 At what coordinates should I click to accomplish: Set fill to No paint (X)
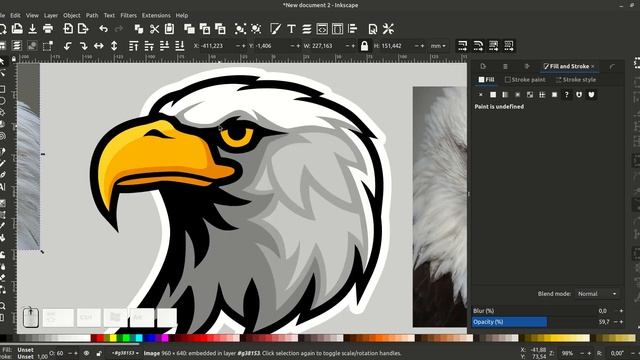481,95
